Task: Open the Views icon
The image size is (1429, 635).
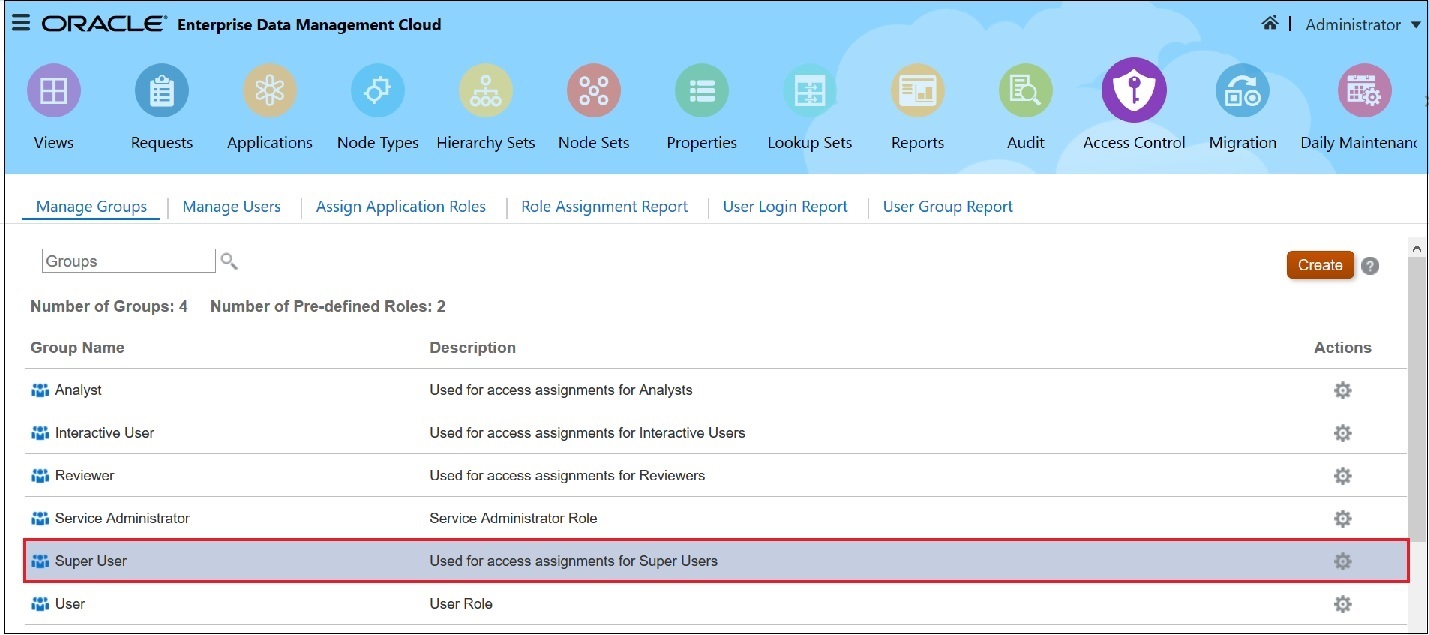Action: [x=53, y=92]
